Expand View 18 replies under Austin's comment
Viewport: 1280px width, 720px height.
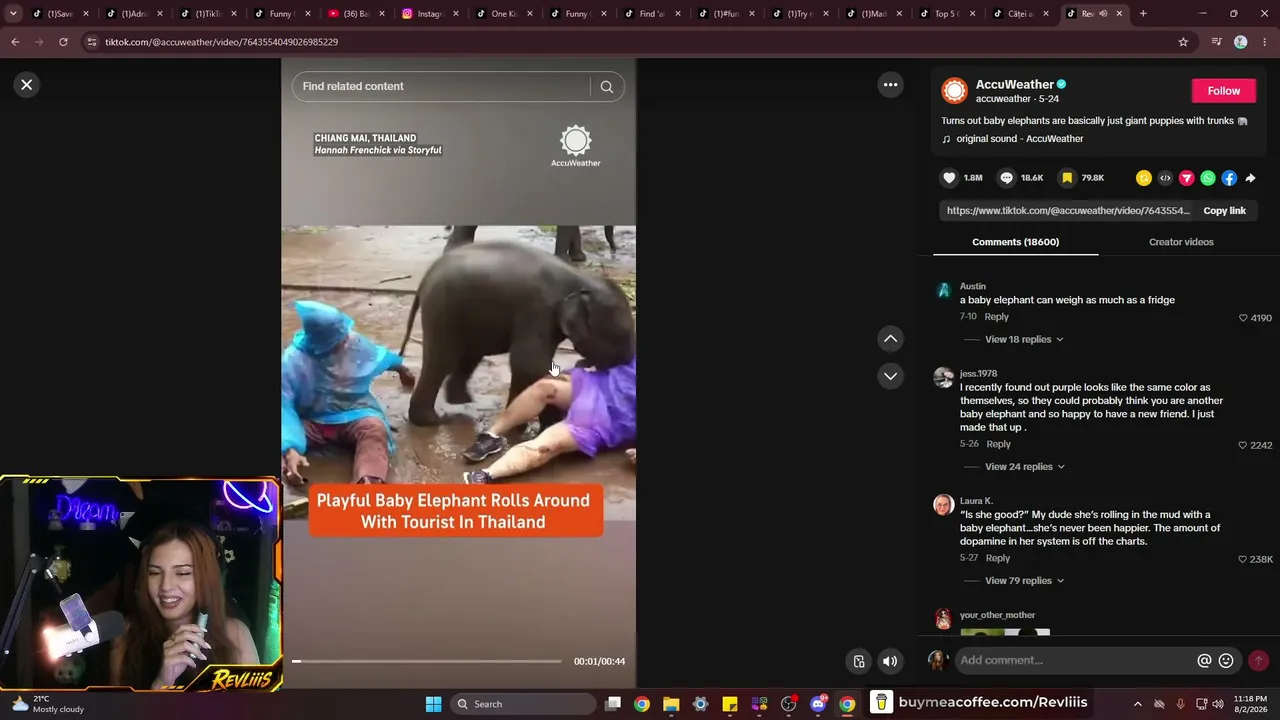pyautogui.click(x=1024, y=340)
